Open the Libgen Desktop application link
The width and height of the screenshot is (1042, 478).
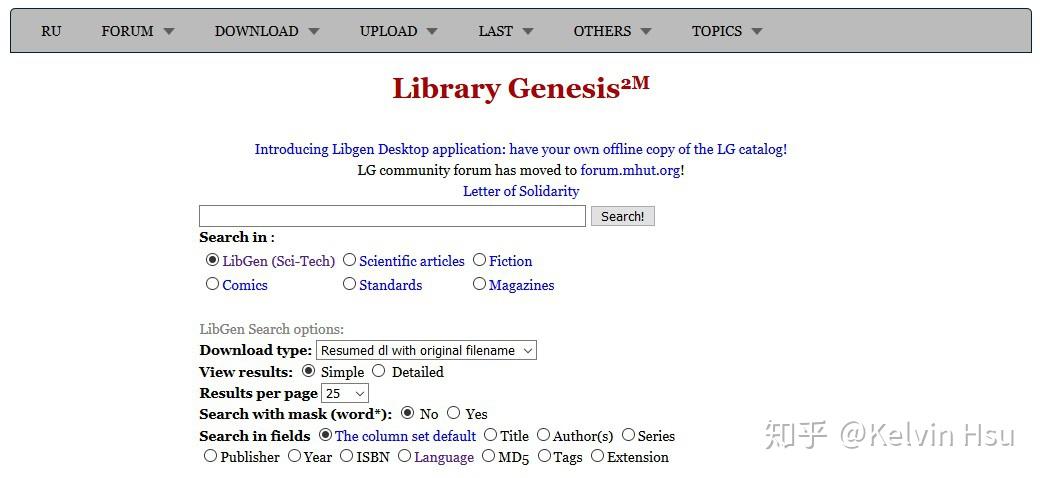(520, 149)
